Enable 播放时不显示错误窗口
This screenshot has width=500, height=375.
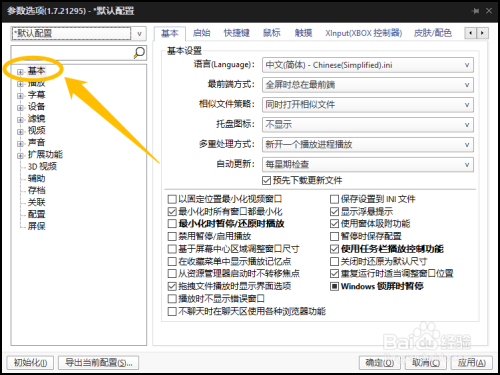172,299
